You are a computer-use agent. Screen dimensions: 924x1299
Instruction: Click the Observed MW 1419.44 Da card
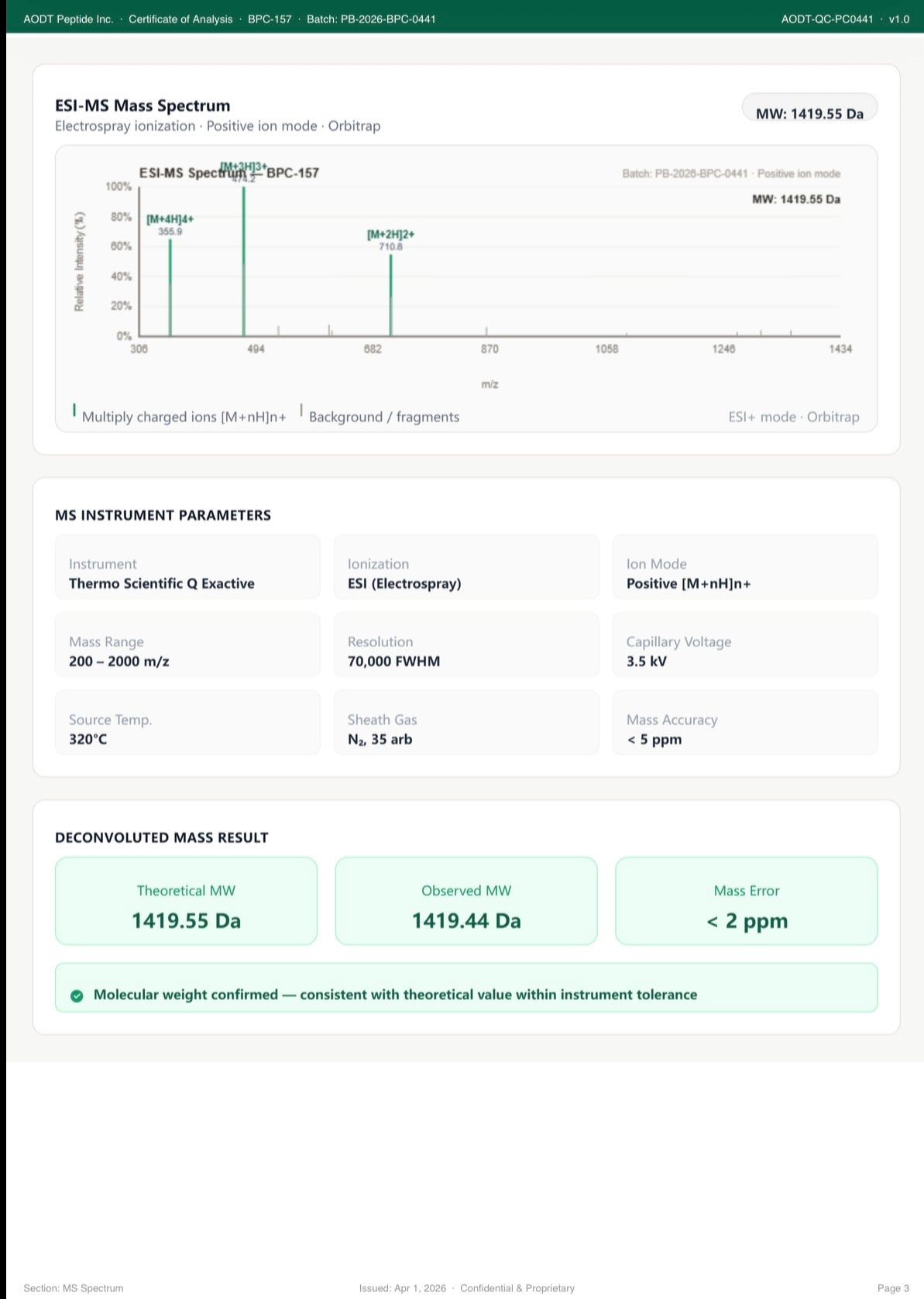[x=466, y=901]
